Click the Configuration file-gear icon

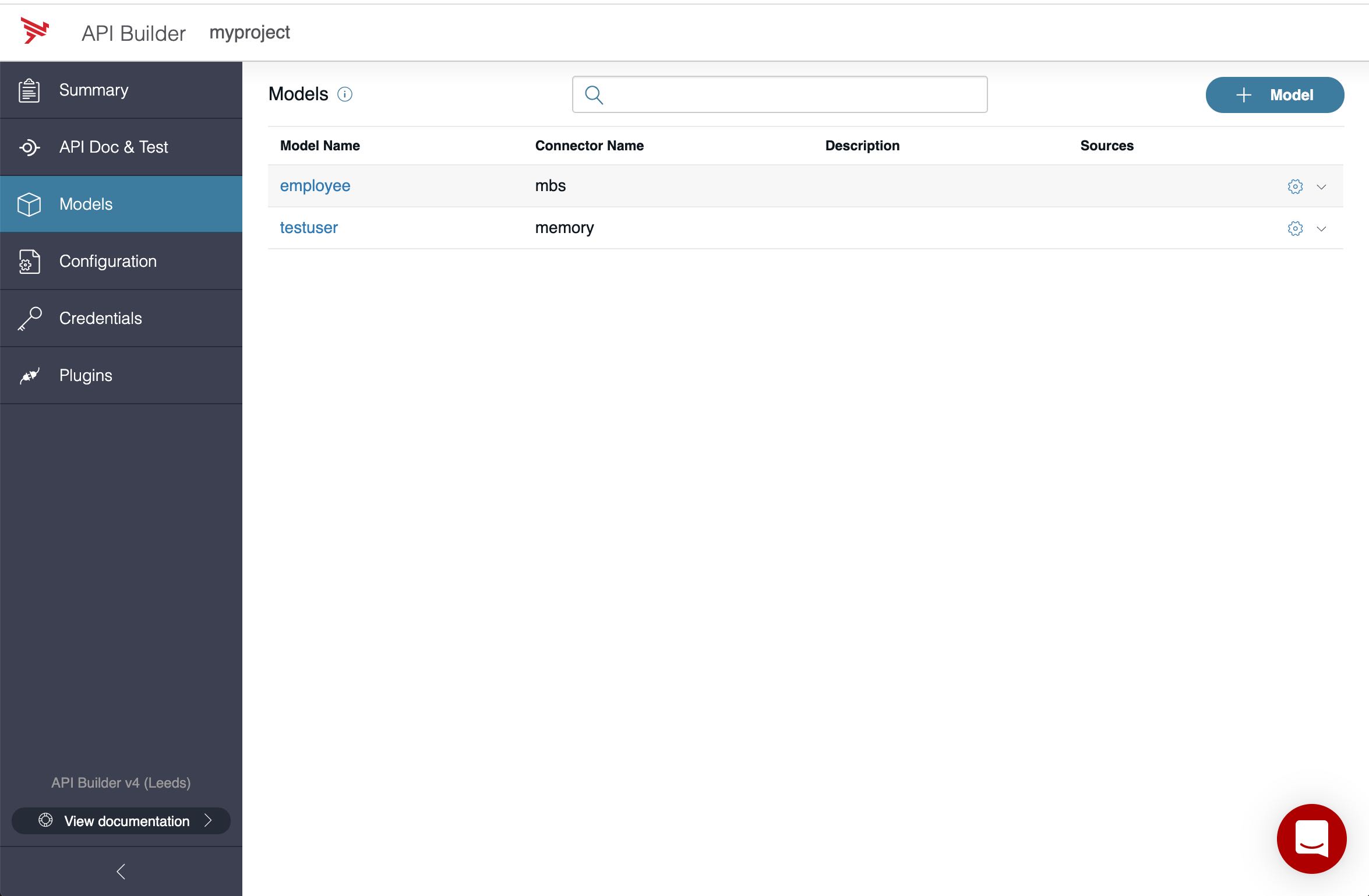tap(29, 262)
